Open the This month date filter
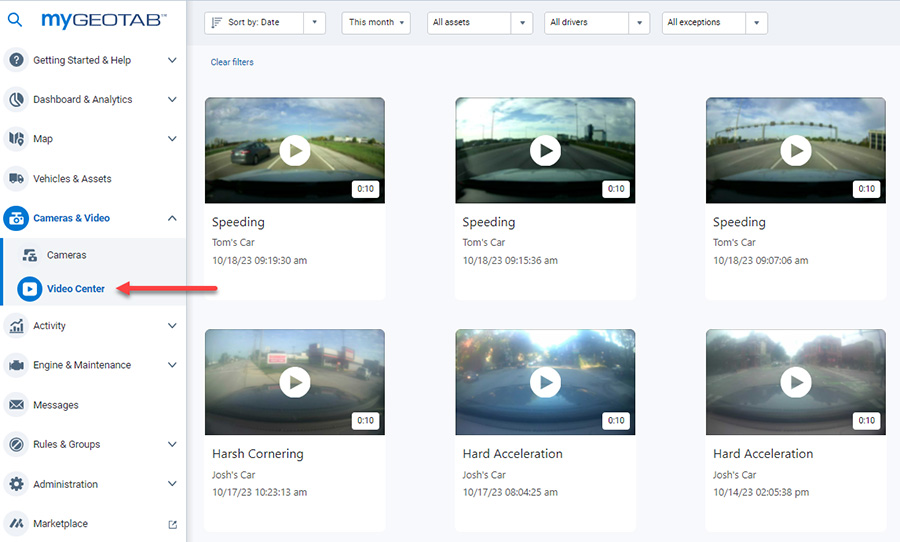 (x=377, y=23)
